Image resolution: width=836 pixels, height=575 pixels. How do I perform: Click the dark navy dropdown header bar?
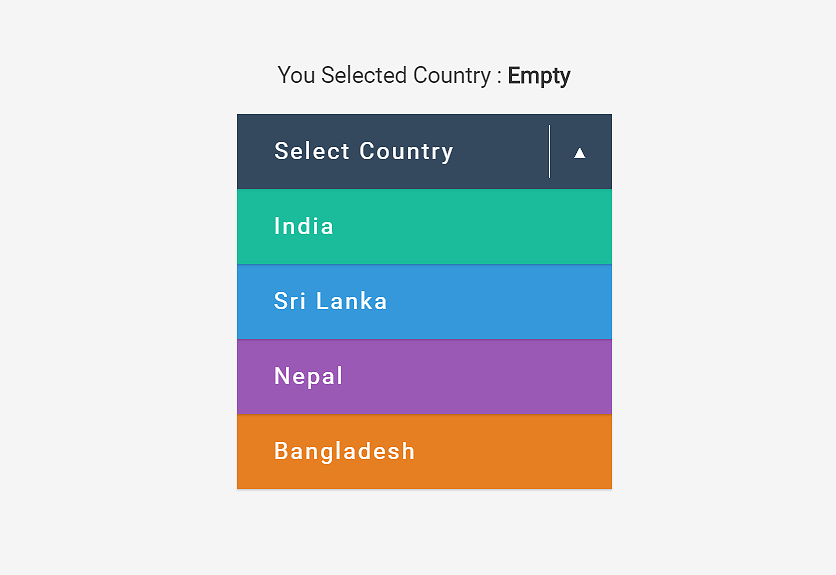(x=424, y=151)
